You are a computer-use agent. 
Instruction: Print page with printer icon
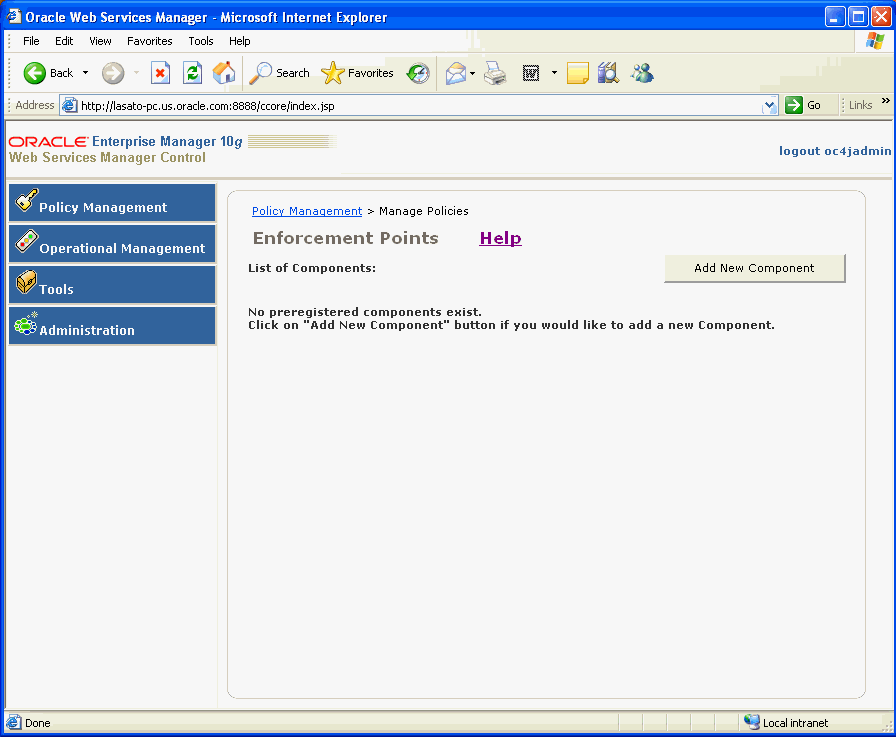495,73
